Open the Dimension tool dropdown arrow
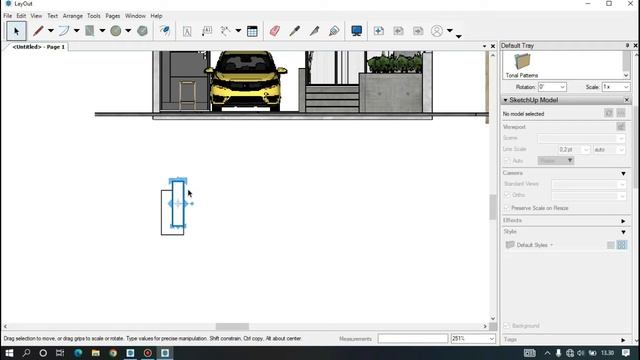Screen dimensions: 640x360 238,31
